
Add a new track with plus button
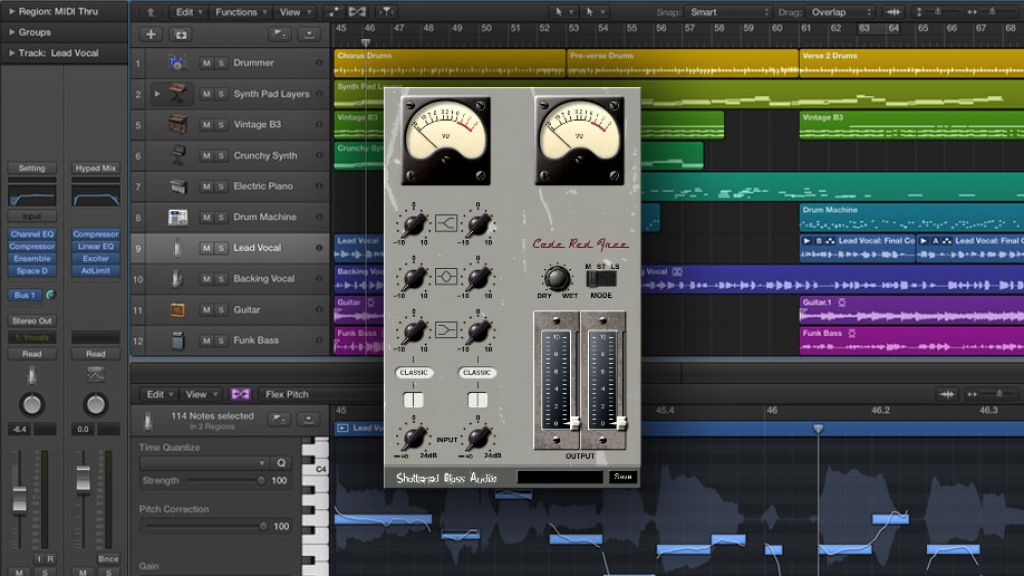point(151,35)
